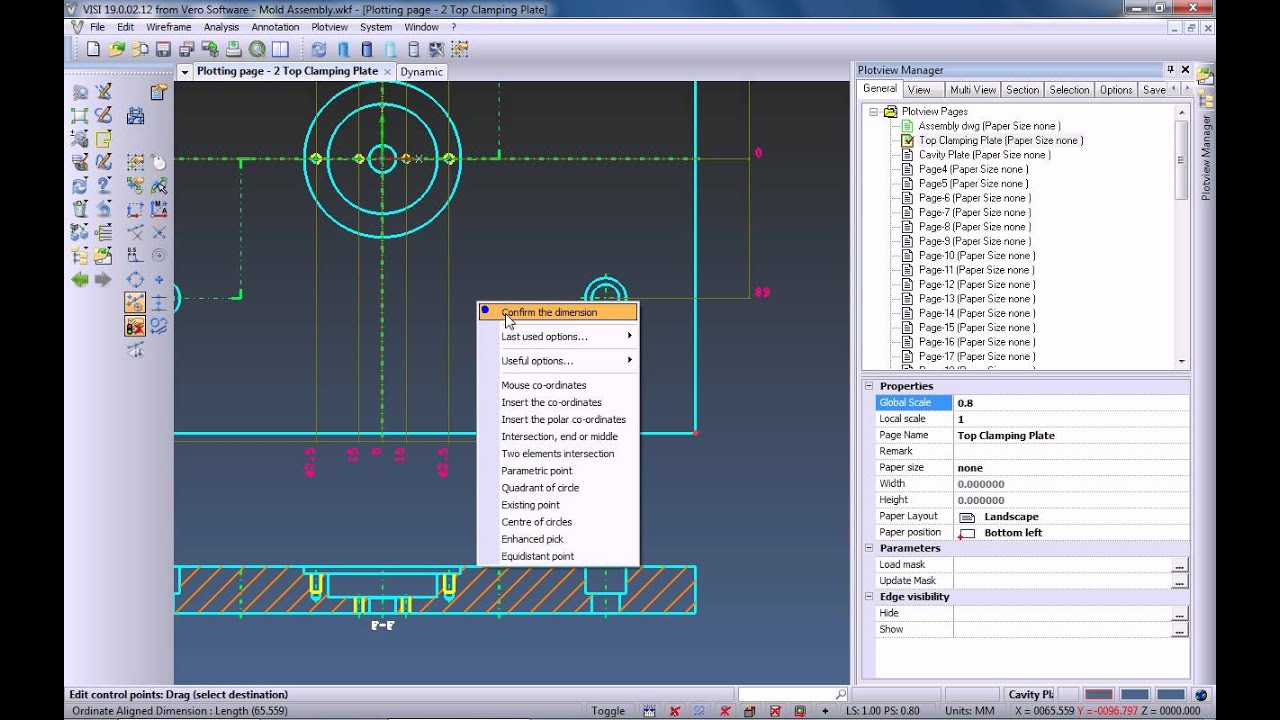Click the wrench settings icon in top toolbar
Screen dimensions: 1280x720
[x=435, y=49]
